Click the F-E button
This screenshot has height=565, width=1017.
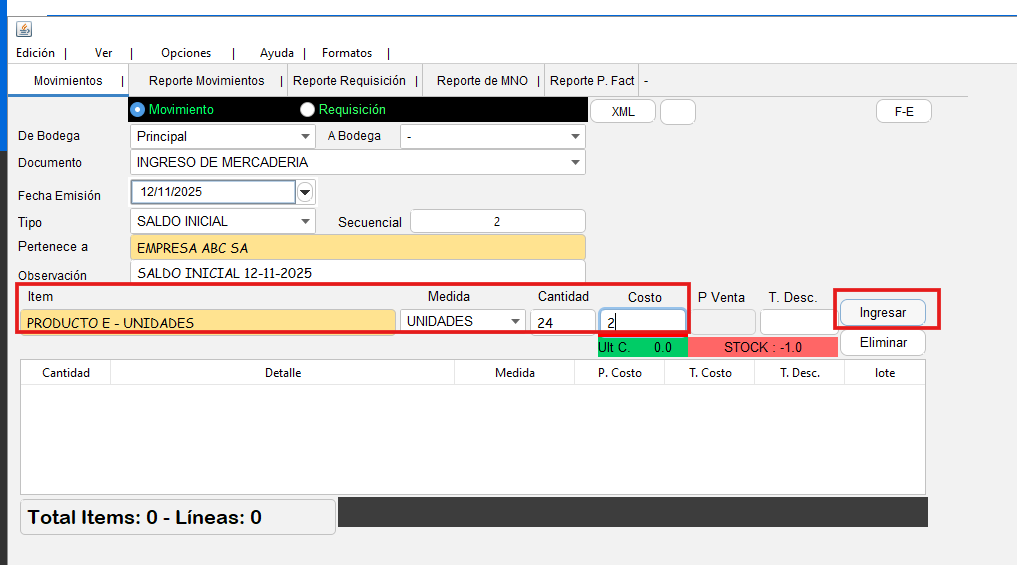pyautogui.click(x=903, y=112)
